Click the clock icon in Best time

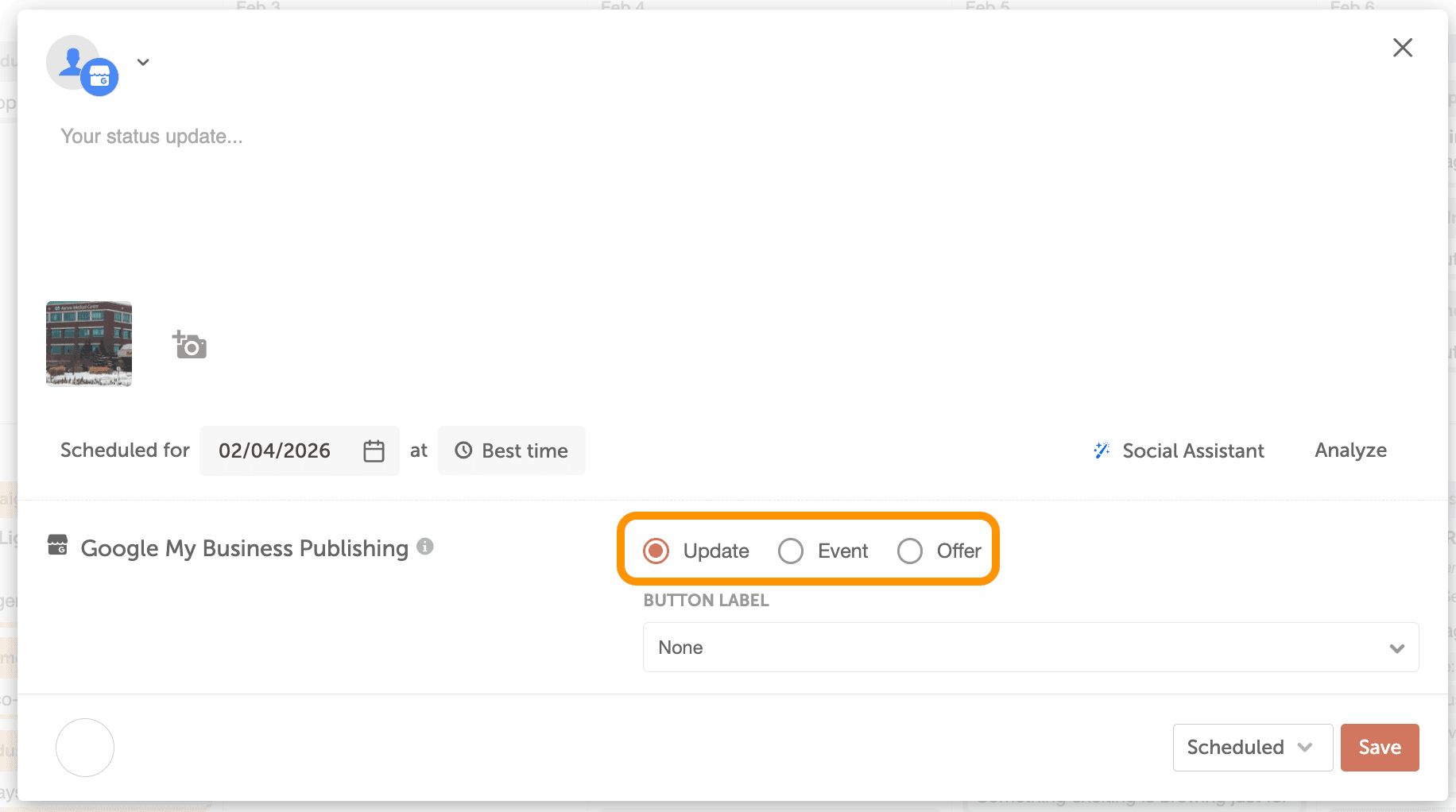click(463, 450)
